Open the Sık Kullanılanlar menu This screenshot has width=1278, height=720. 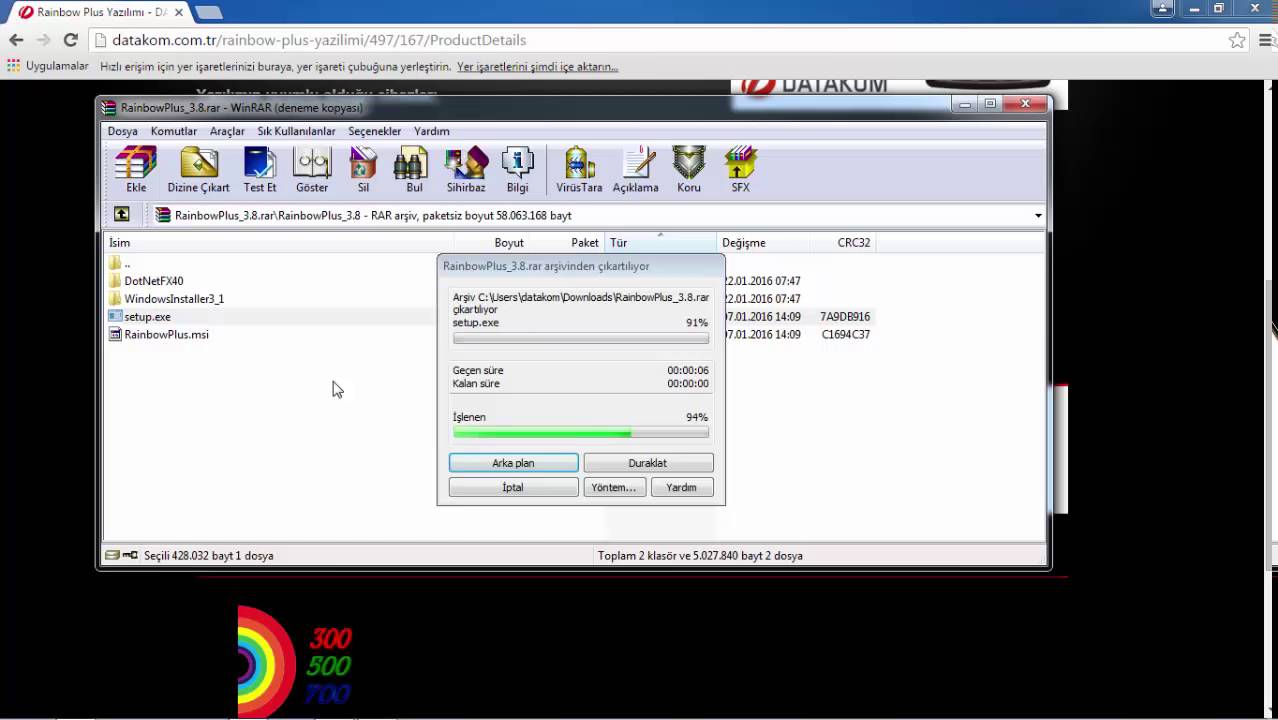(x=296, y=131)
